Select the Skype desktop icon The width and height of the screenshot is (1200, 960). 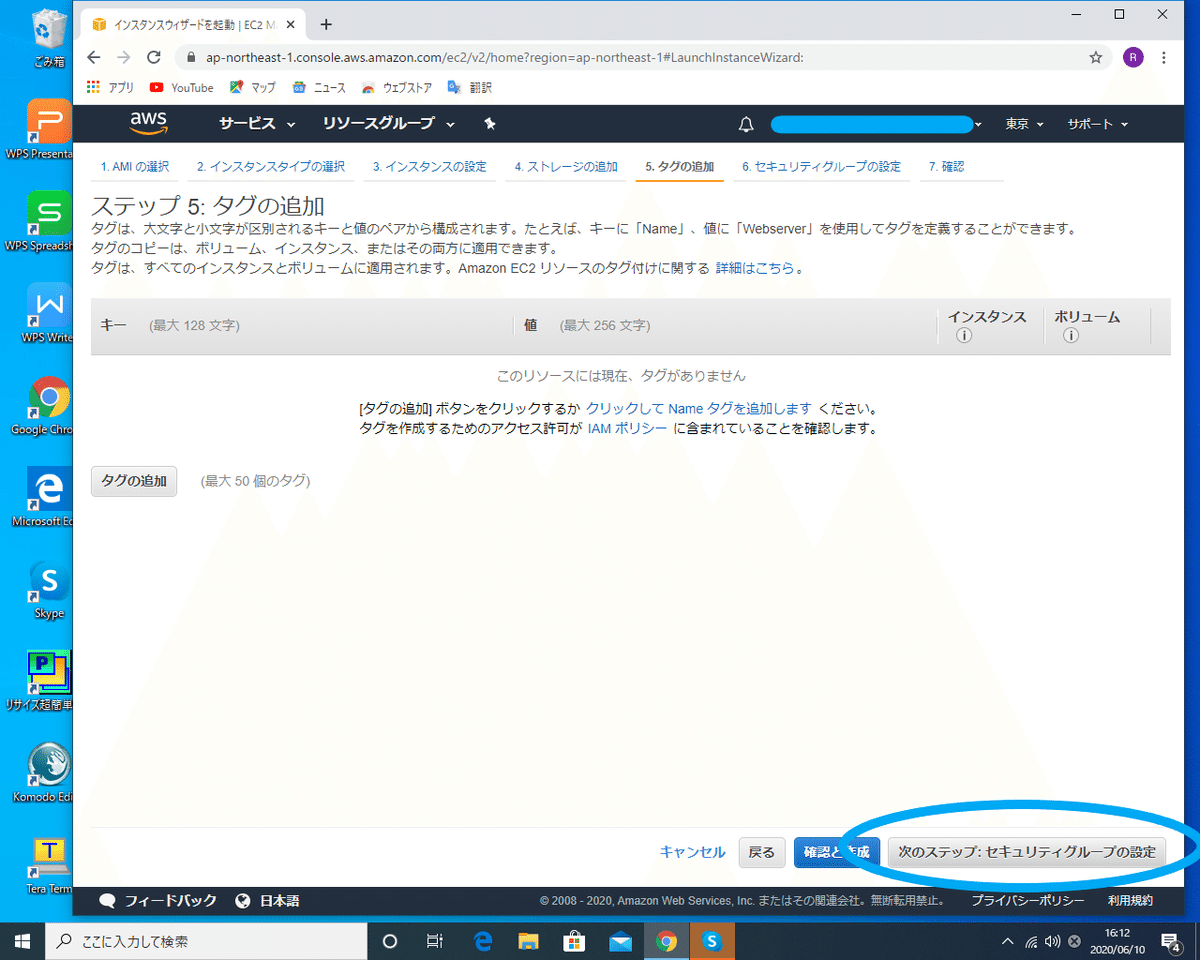(x=49, y=589)
